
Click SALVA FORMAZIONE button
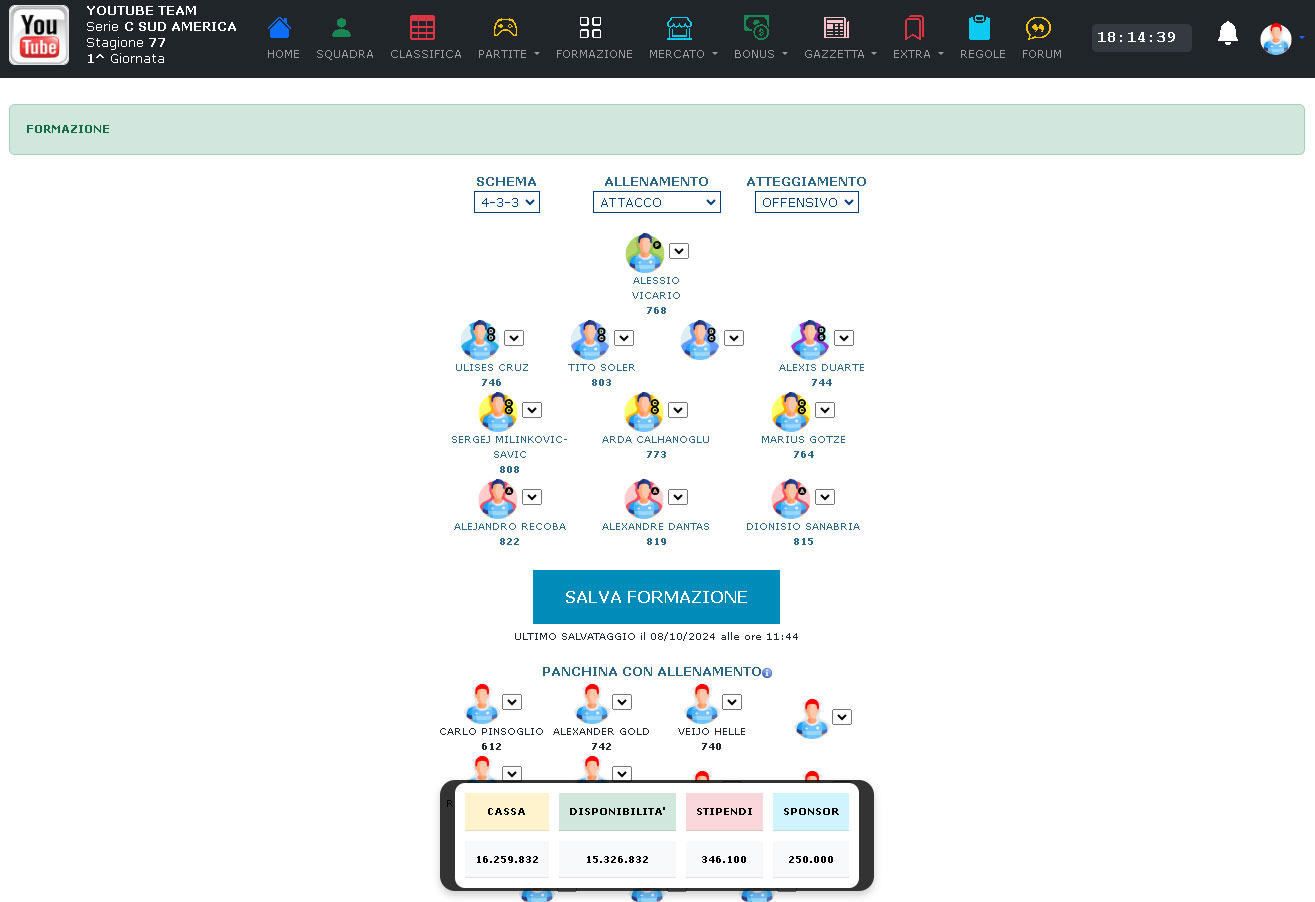tap(656, 597)
